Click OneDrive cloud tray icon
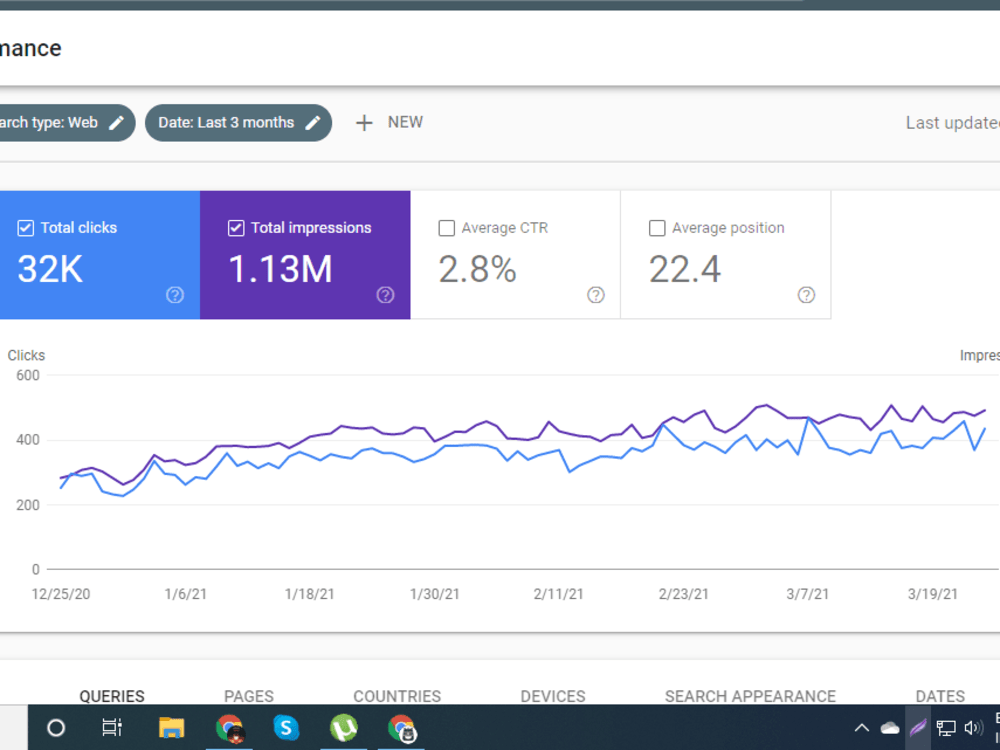Image resolution: width=1000 pixels, height=750 pixels. 890,728
